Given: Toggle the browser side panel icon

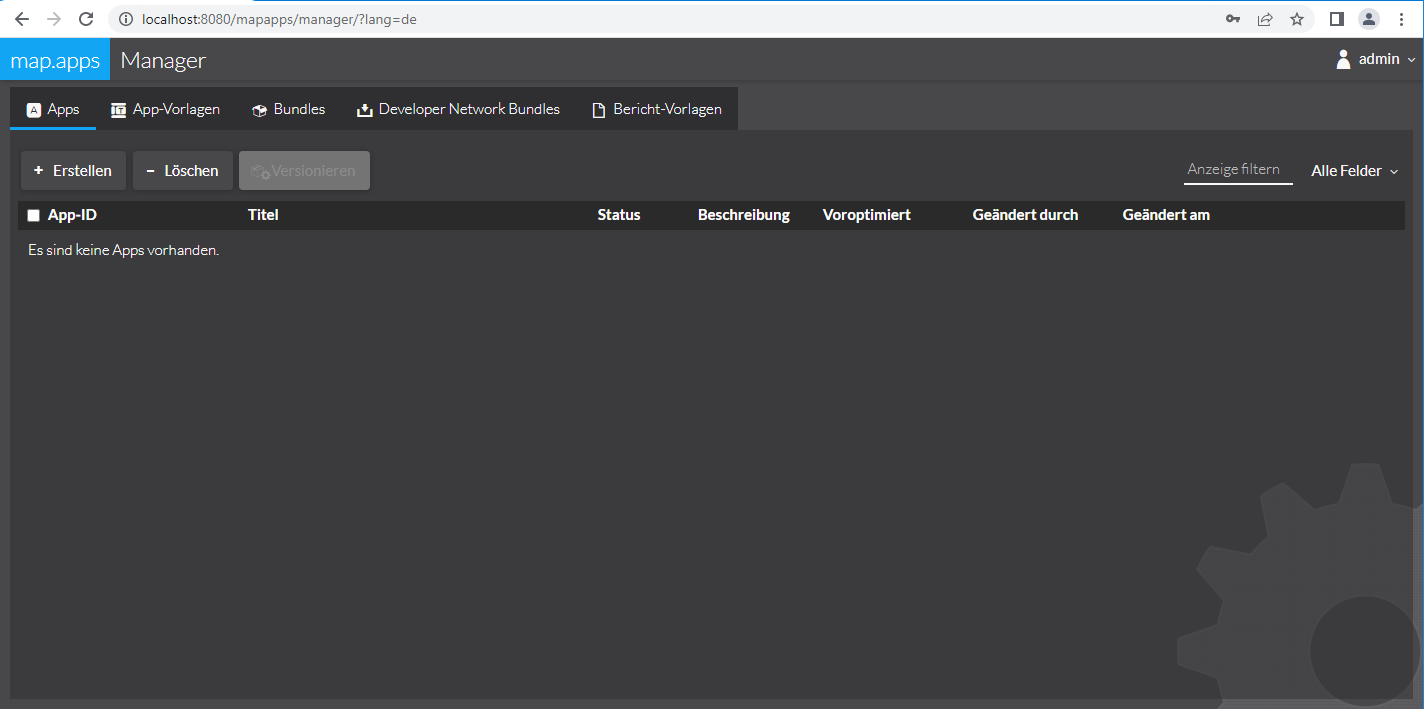Looking at the screenshot, I should pos(1336,19).
